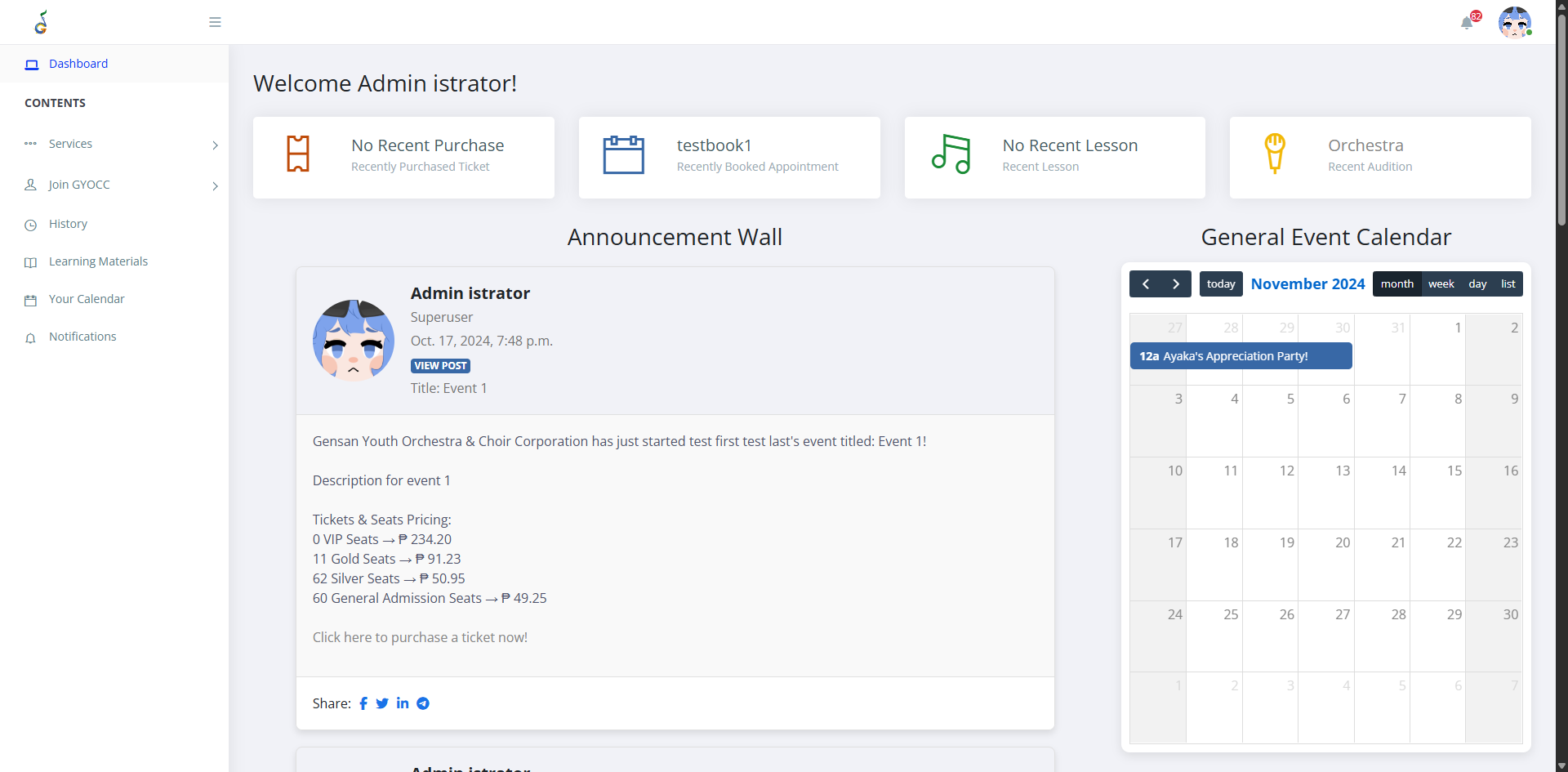The height and width of the screenshot is (772, 1568).
Task: Switch calendar to week view
Action: (1441, 284)
